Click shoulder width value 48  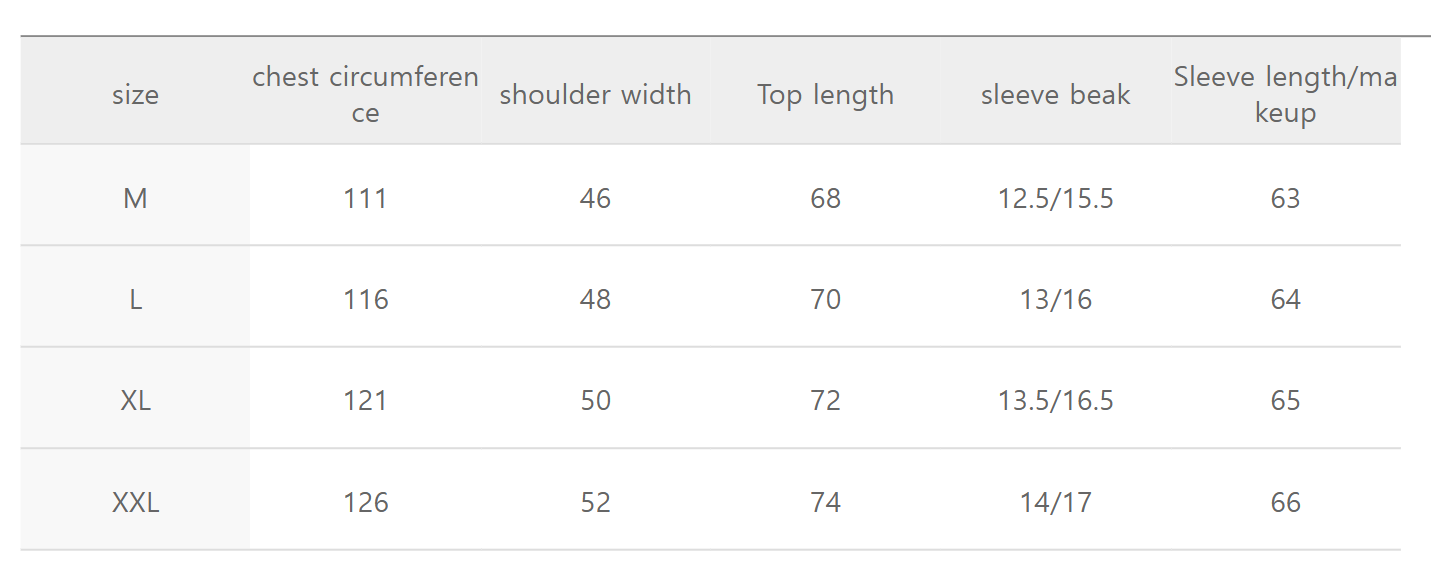click(595, 299)
